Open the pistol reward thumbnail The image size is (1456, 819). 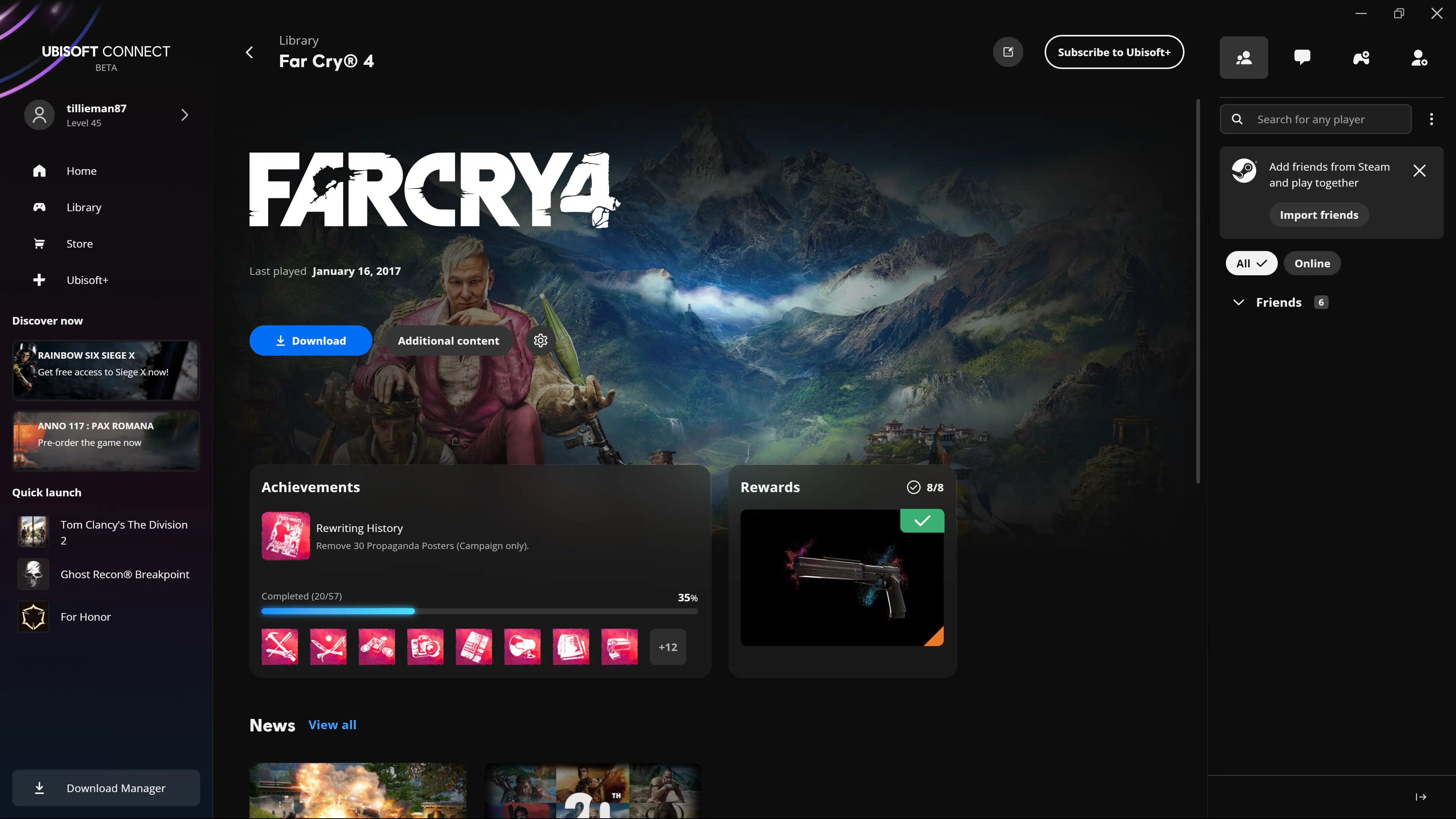(x=842, y=577)
